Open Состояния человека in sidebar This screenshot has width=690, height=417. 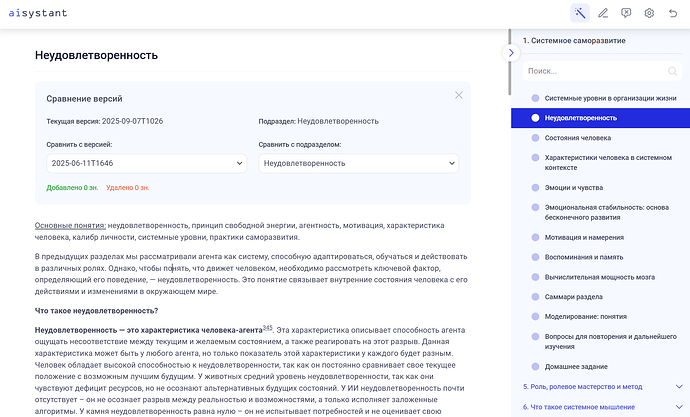point(579,137)
